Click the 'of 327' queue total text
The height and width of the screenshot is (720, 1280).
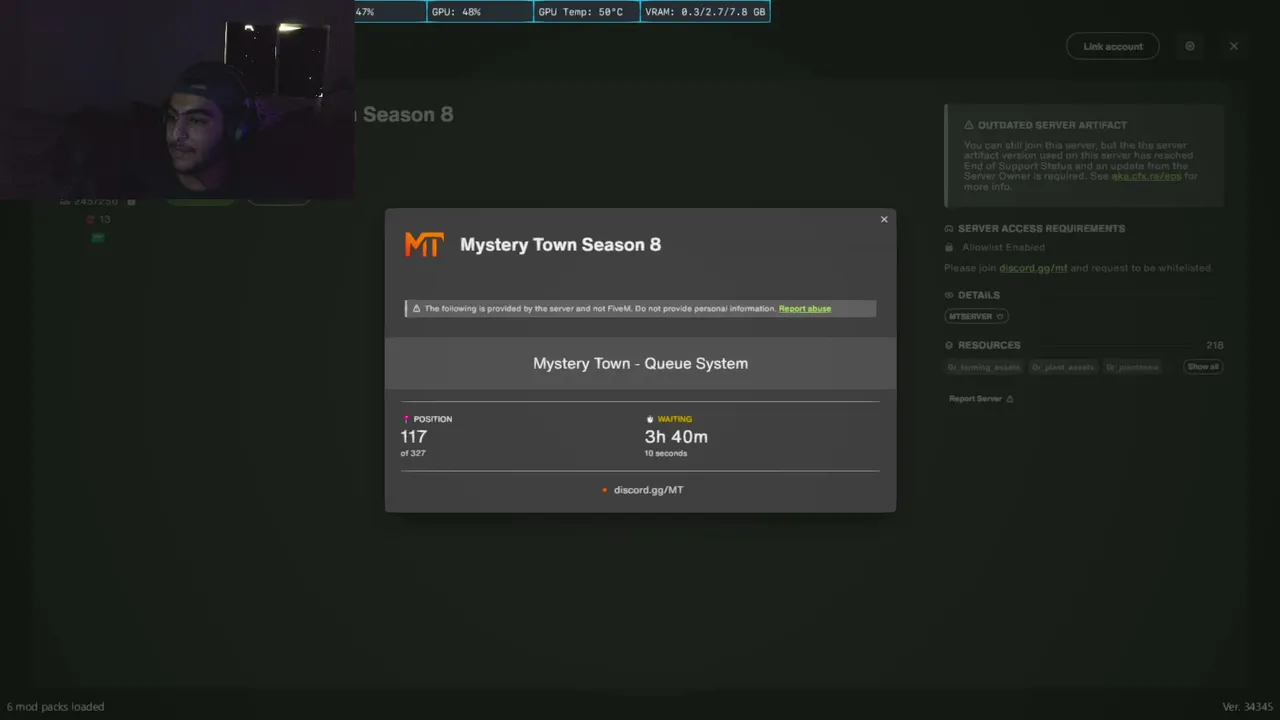coord(413,454)
